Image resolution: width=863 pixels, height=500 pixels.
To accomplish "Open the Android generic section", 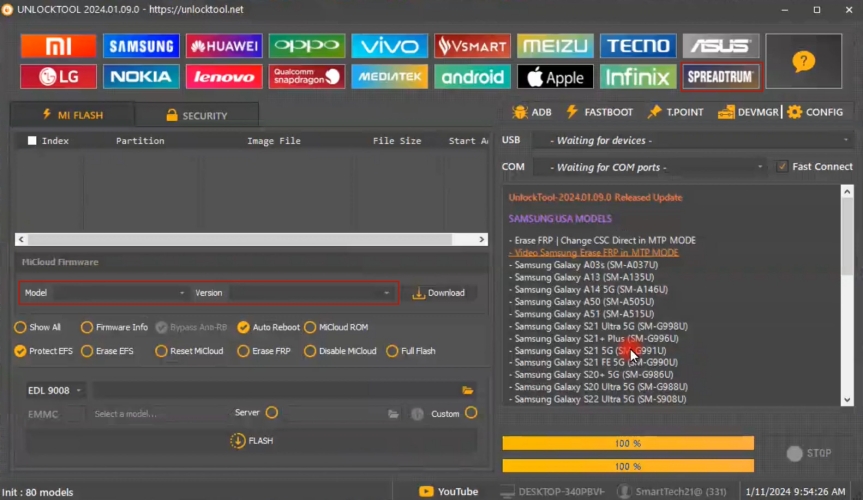I will (x=472, y=77).
